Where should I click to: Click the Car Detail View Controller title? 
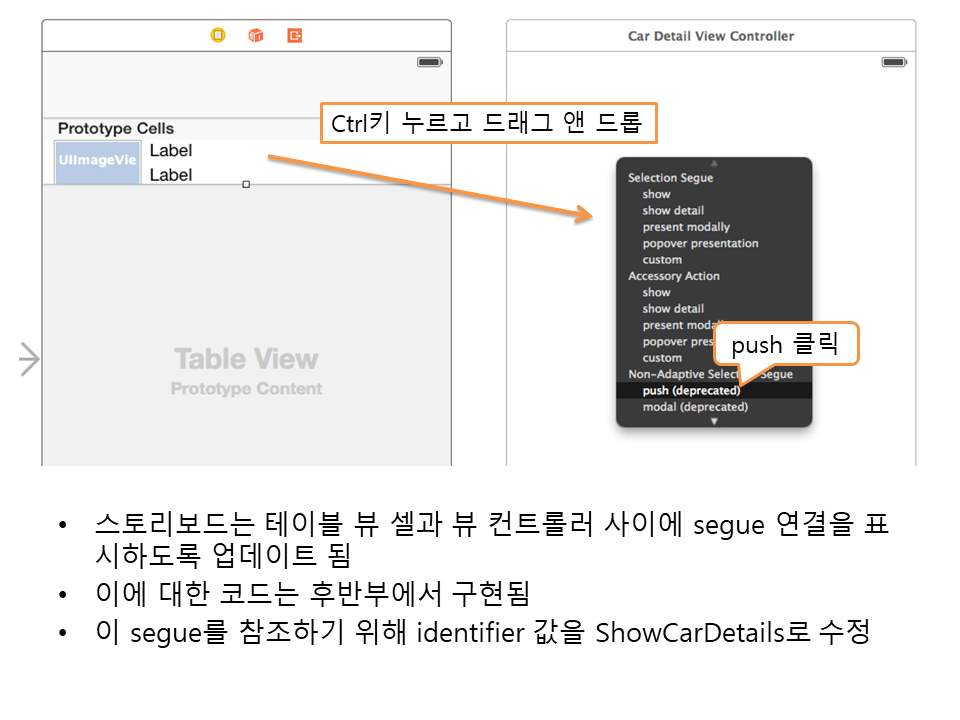pyautogui.click(x=710, y=36)
